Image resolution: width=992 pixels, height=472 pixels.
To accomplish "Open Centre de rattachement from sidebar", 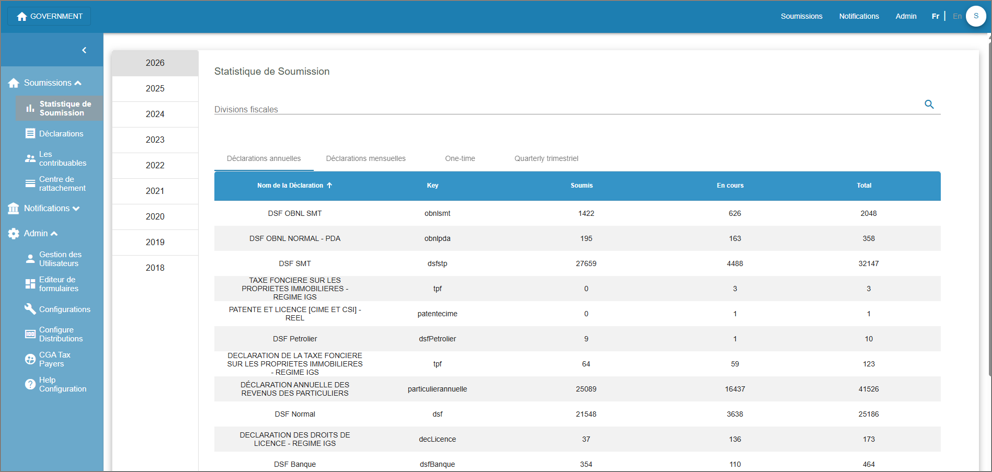I will pyautogui.click(x=62, y=183).
